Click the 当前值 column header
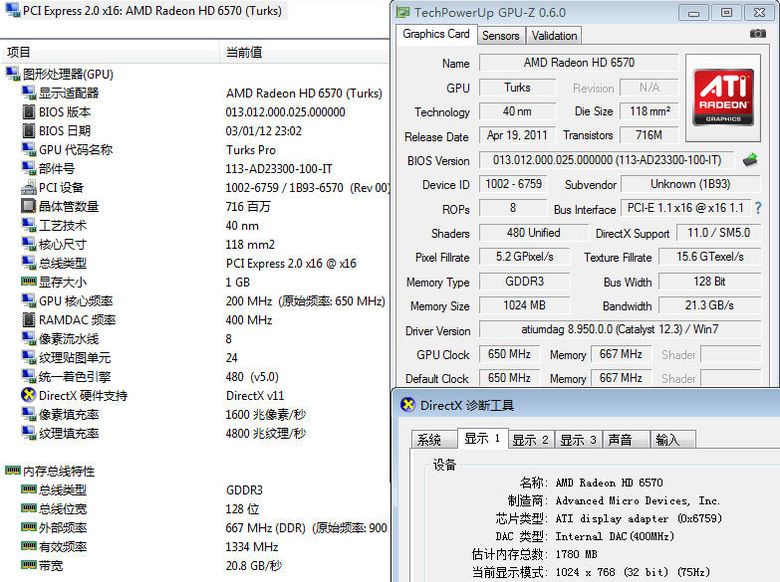Image resolution: width=780 pixels, height=582 pixels. (x=304, y=52)
